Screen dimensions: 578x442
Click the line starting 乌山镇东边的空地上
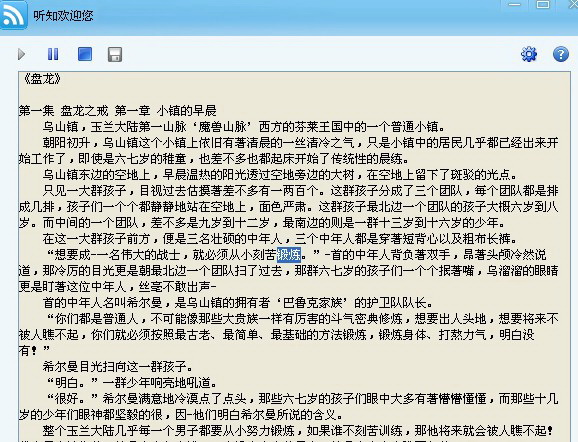point(280,175)
